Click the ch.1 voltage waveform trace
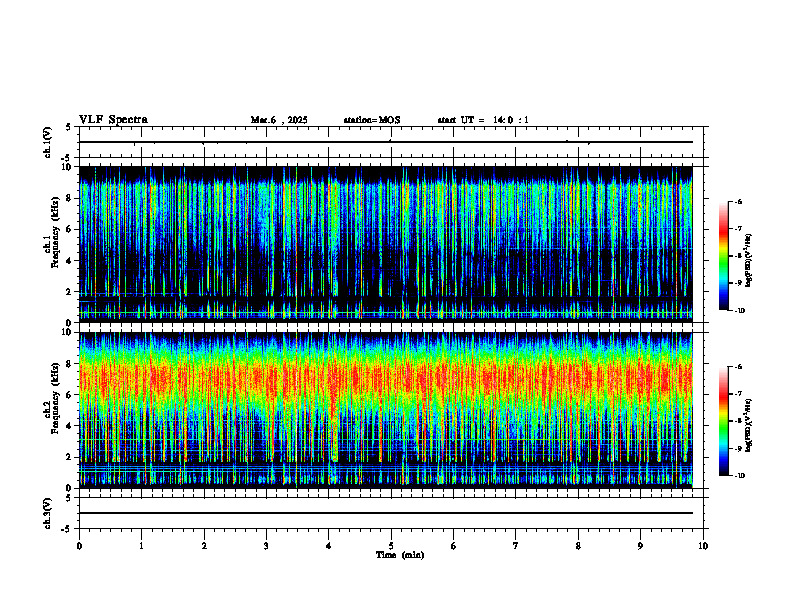Image resolution: width=792 pixels, height=612 pixels. [x=386, y=142]
